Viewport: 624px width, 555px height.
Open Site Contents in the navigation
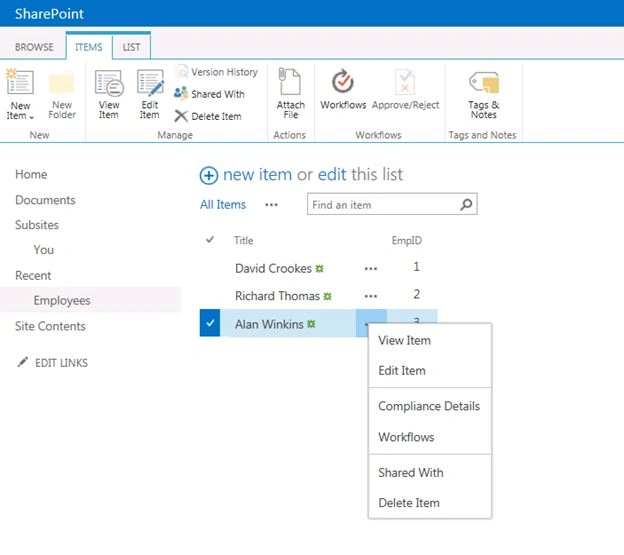point(50,326)
